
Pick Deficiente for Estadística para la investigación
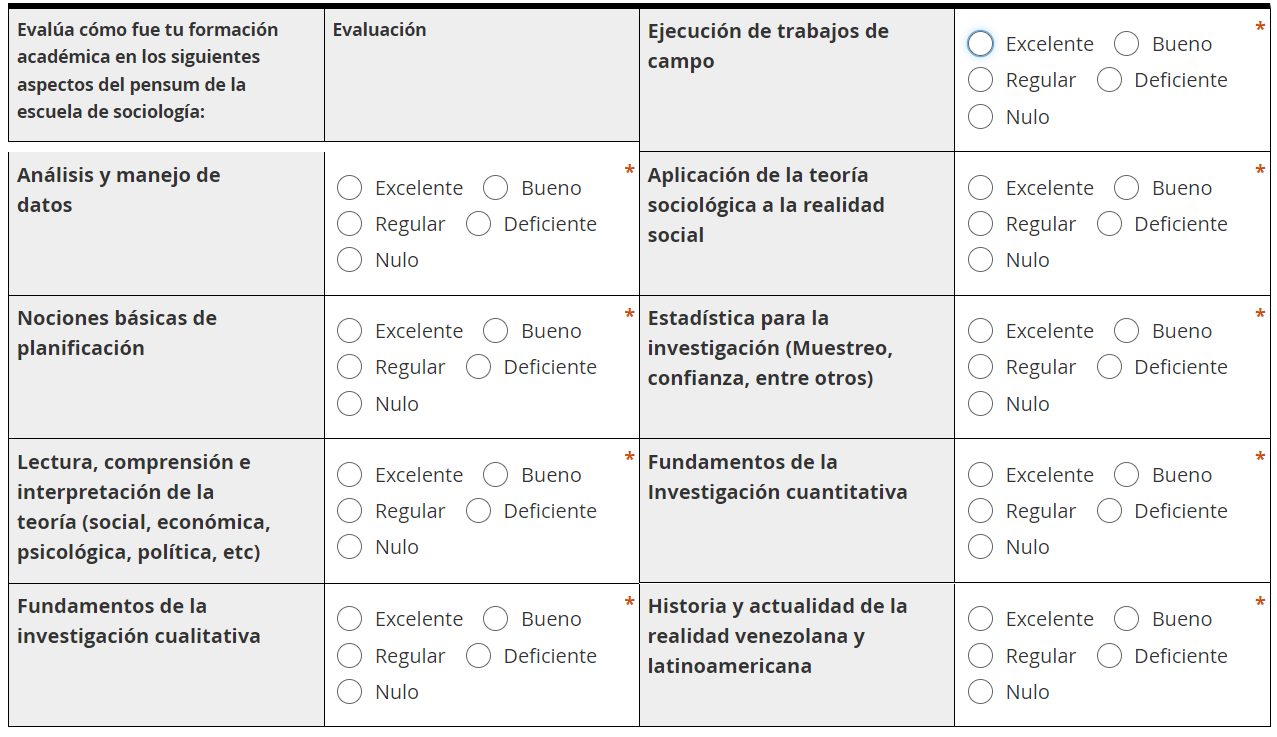[1109, 367]
